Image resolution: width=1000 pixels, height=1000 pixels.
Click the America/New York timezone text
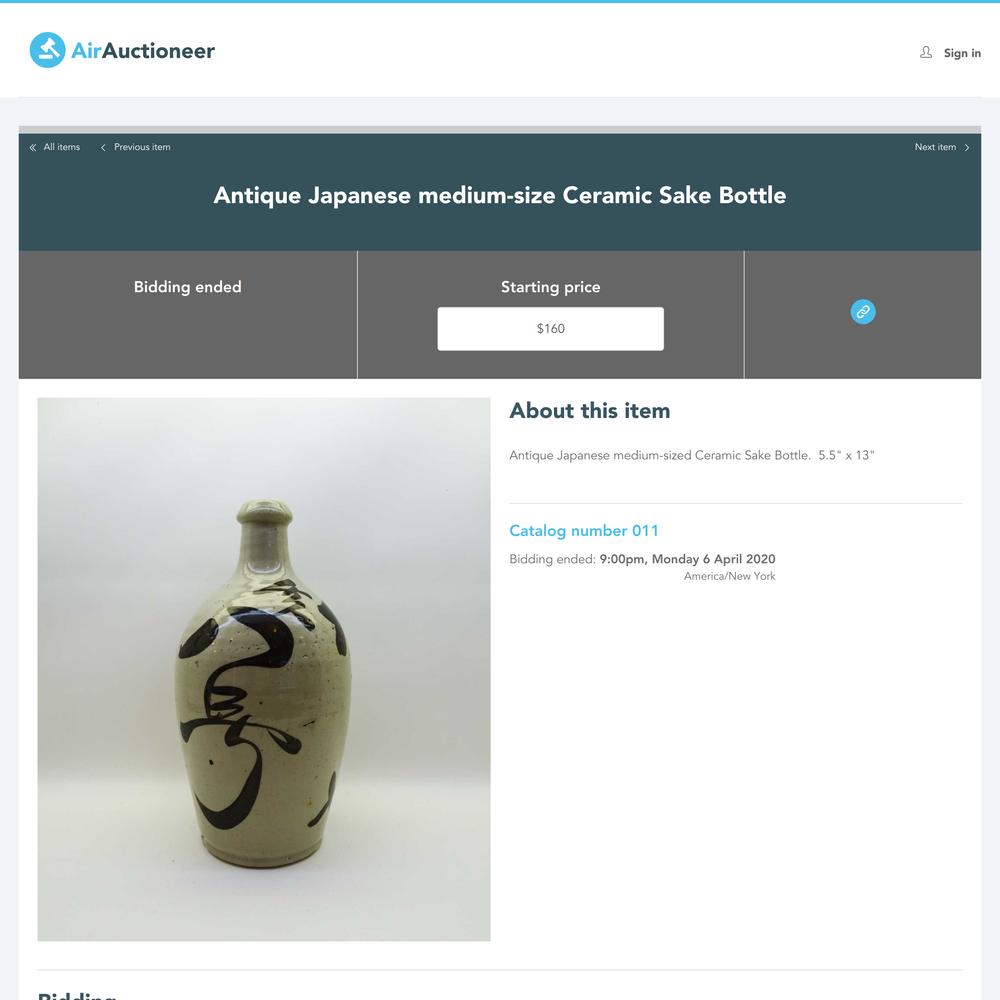coord(730,576)
